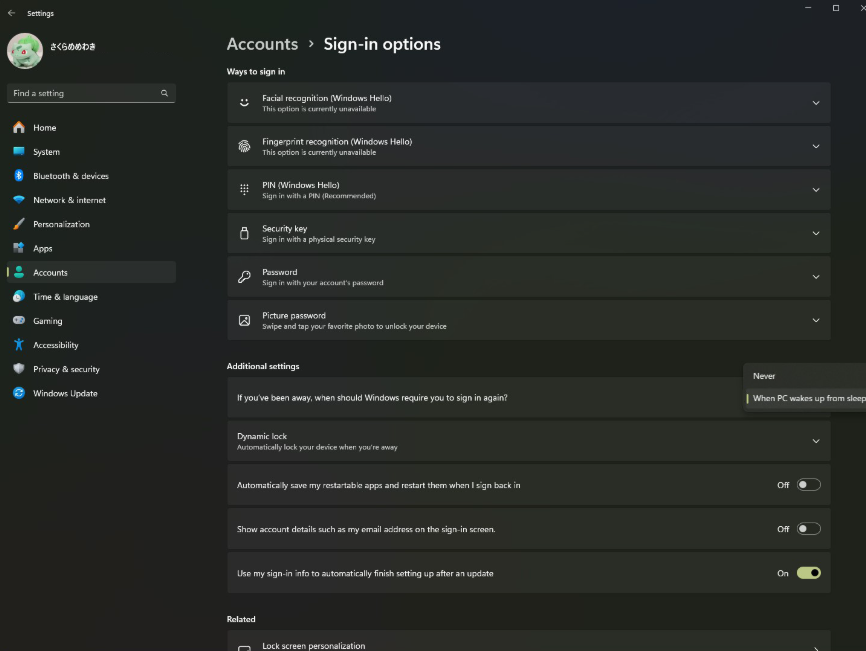The width and height of the screenshot is (866, 651).
Task: Expand the PIN (Windows Hello) chevron
Action: coord(815,190)
